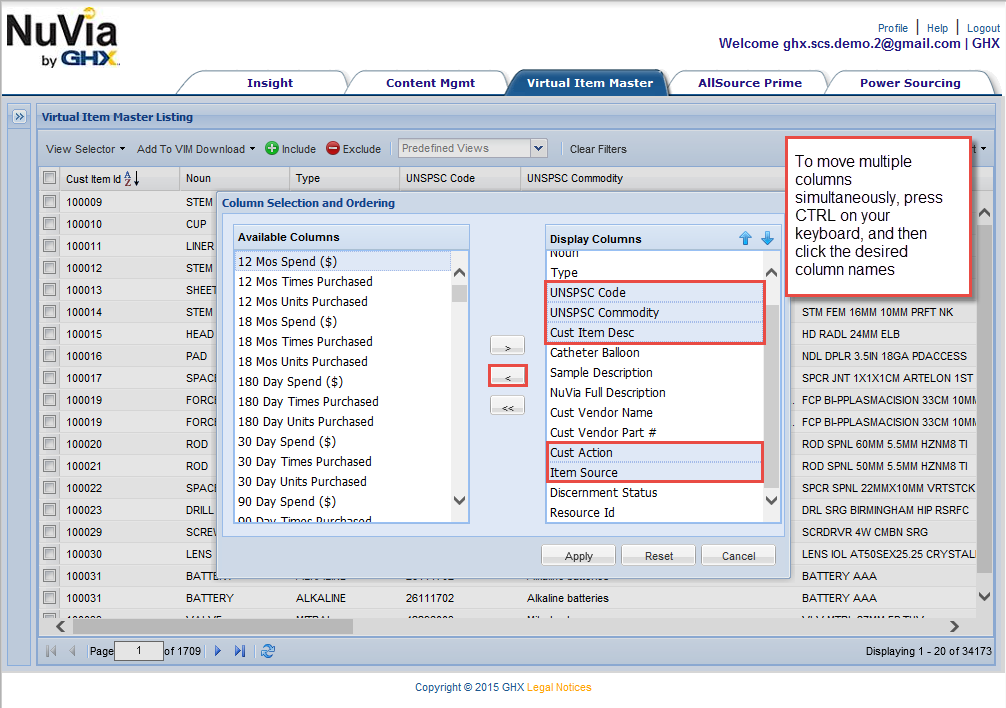Move selected display column up with blue arrow
The image size is (1006, 708).
point(745,239)
